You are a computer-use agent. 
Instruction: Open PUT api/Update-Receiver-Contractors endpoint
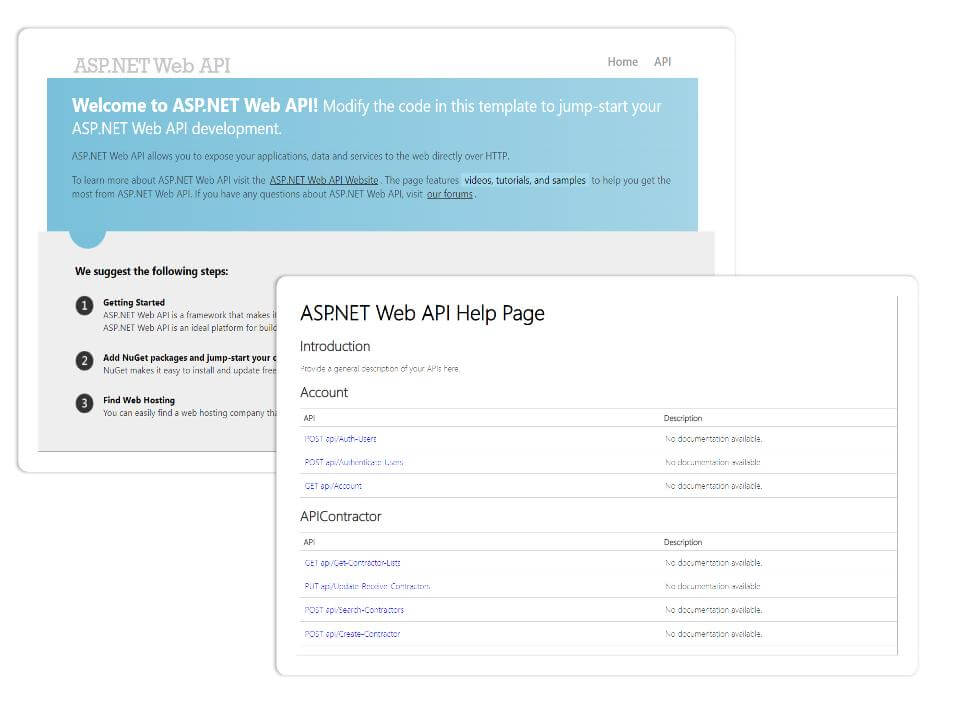(367, 587)
